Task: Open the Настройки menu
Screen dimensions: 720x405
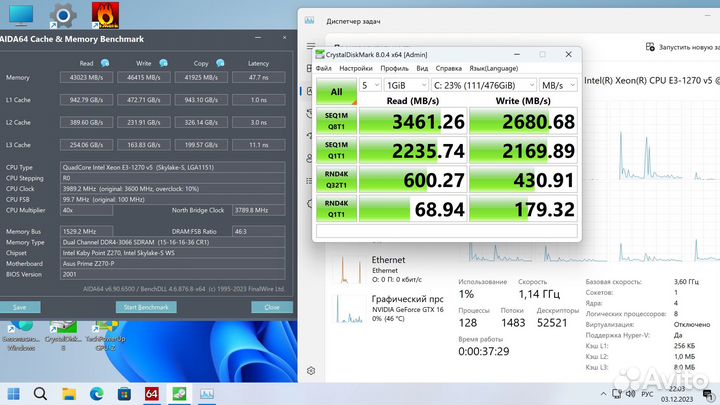Action: pos(356,68)
